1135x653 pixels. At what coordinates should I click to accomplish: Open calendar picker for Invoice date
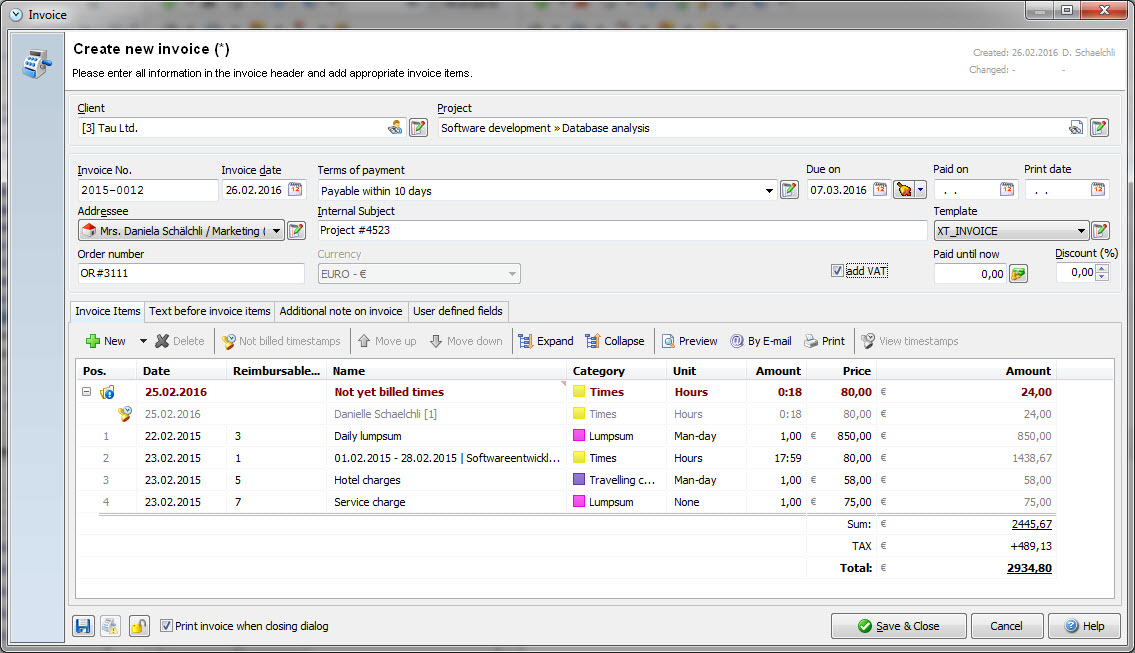coord(295,190)
